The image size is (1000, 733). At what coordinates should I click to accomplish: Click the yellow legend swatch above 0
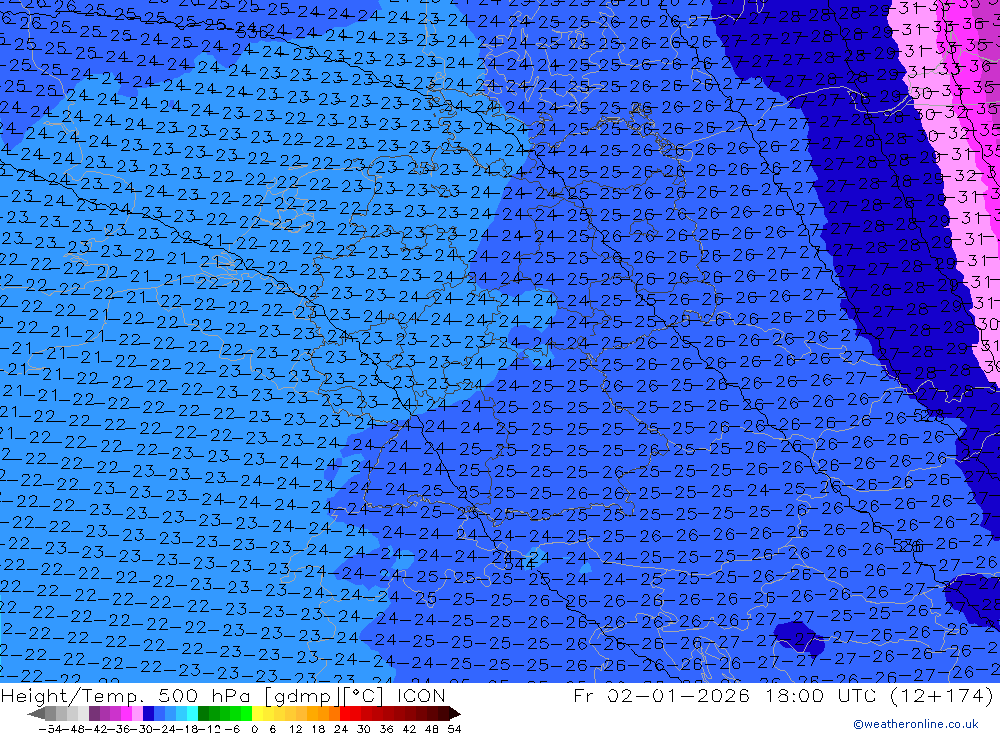257,714
